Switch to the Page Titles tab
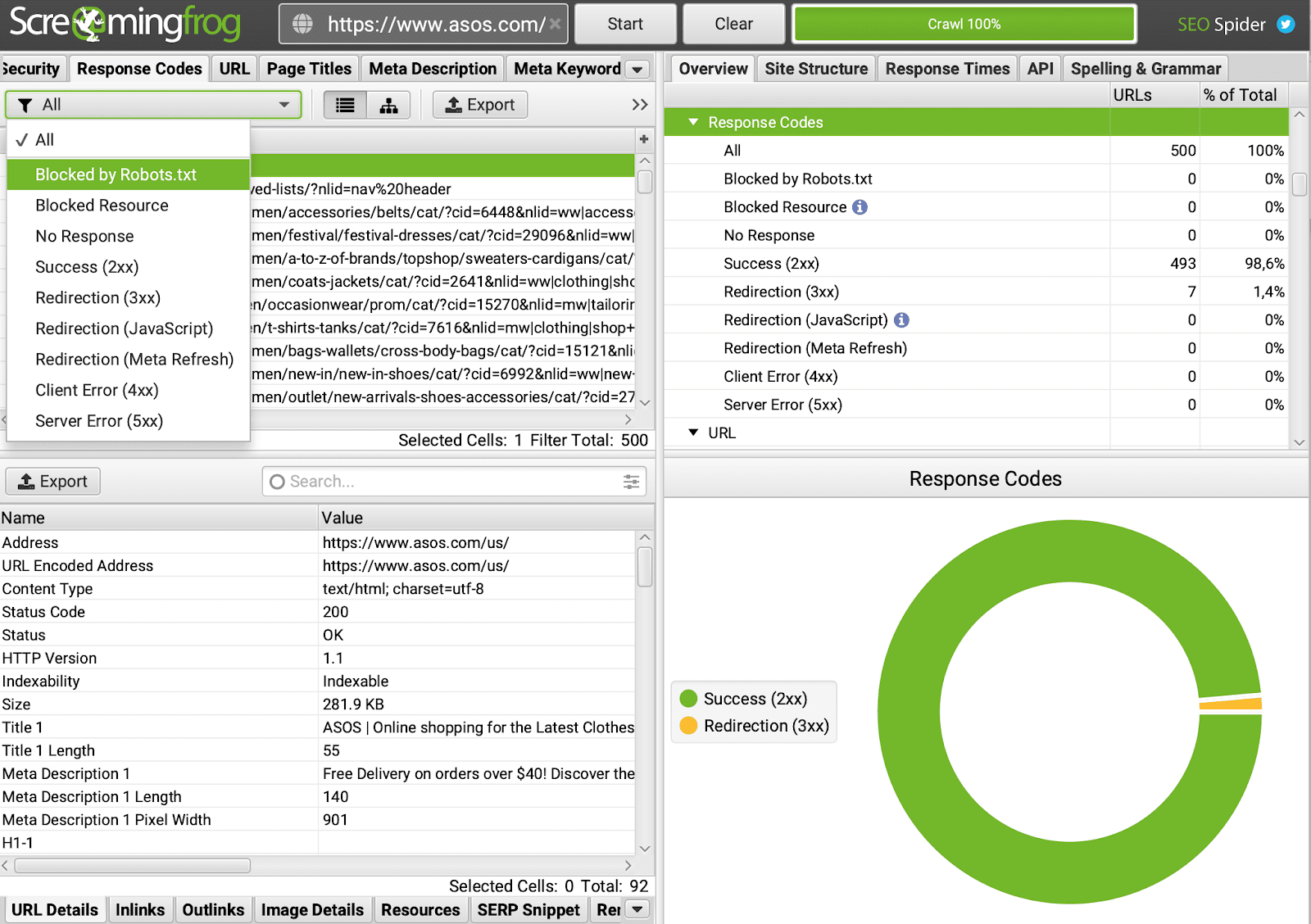1311x924 pixels. point(309,69)
